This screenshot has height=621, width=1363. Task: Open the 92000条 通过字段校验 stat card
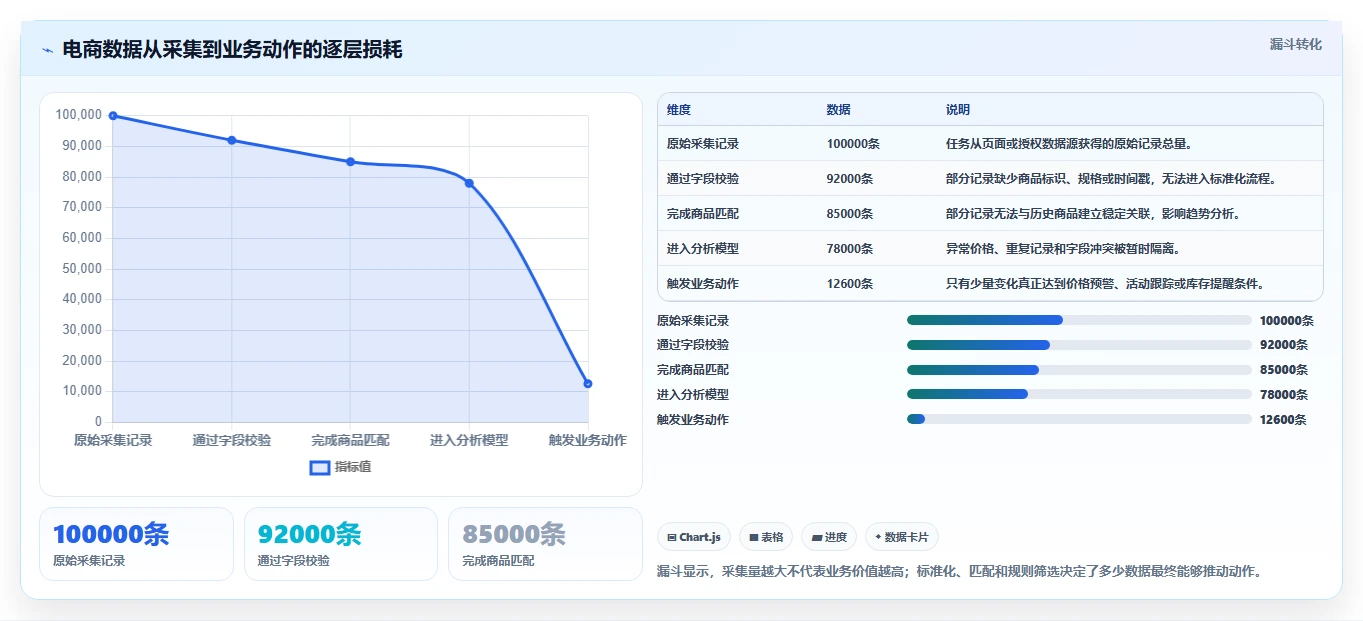click(x=341, y=544)
